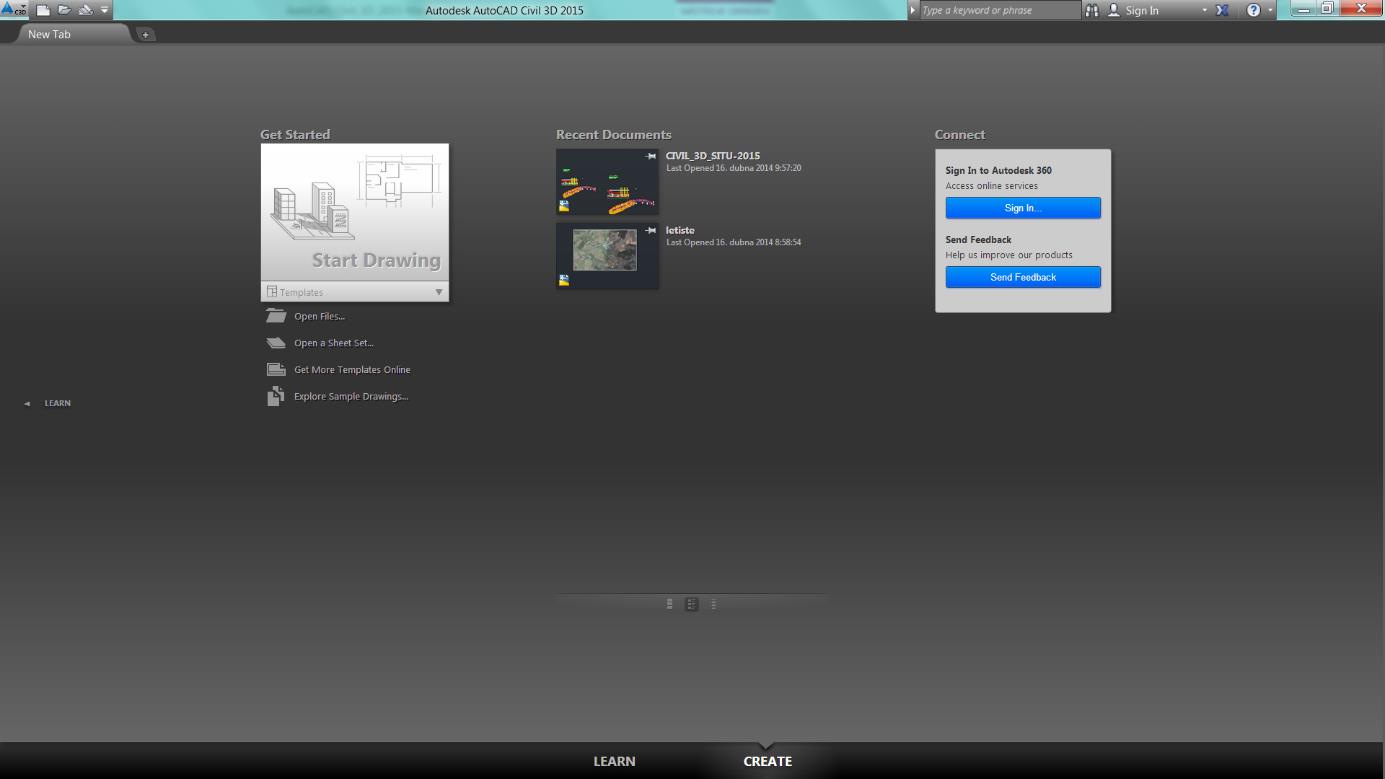Expand the Templates dropdown

[x=438, y=292]
